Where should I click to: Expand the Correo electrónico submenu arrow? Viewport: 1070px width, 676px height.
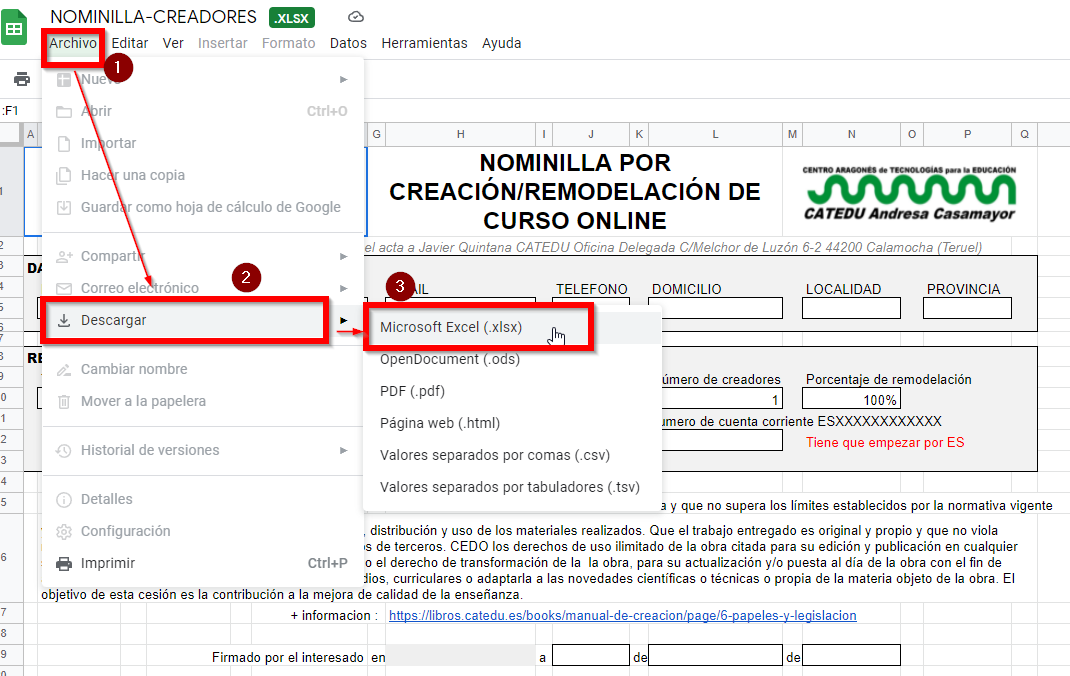(x=343, y=288)
